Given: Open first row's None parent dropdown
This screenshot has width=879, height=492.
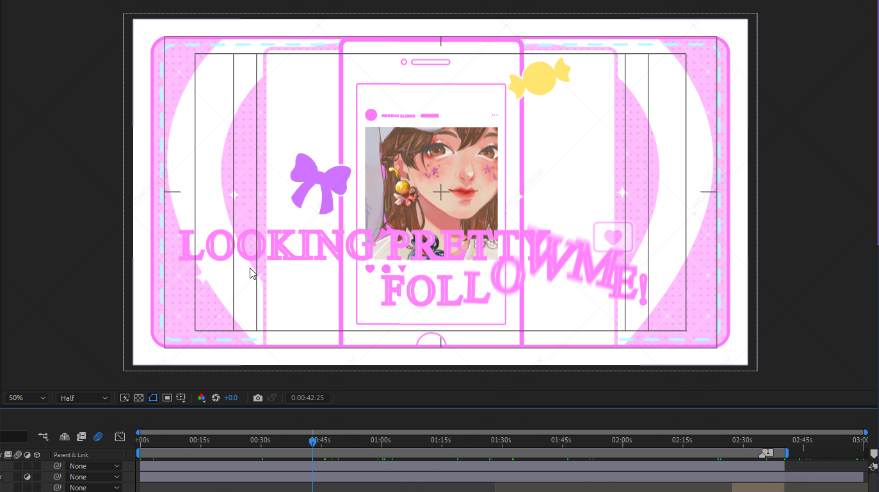Looking at the screenshot, I should click(x=94, y=466).
